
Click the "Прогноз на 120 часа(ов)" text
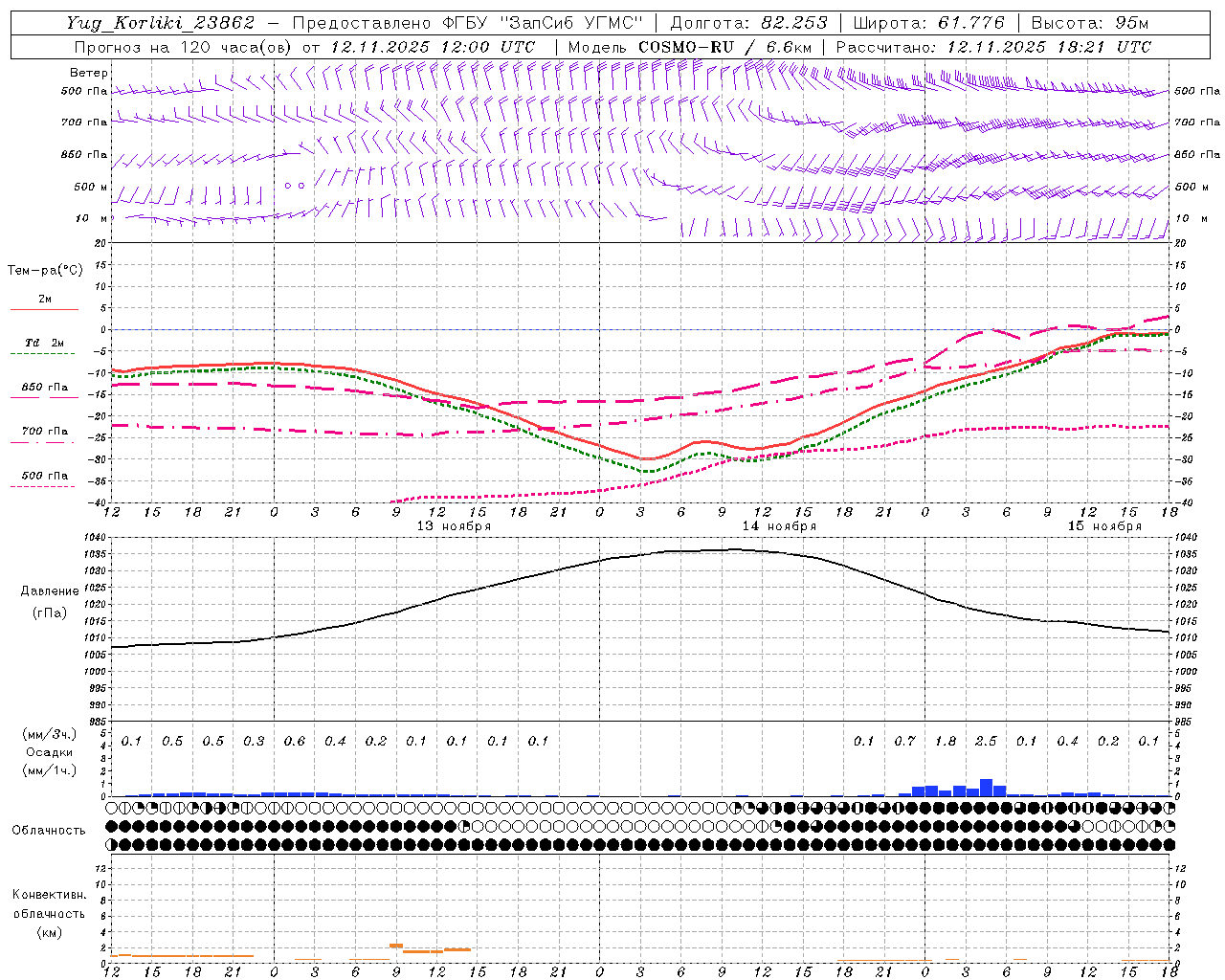pos(184,47)
